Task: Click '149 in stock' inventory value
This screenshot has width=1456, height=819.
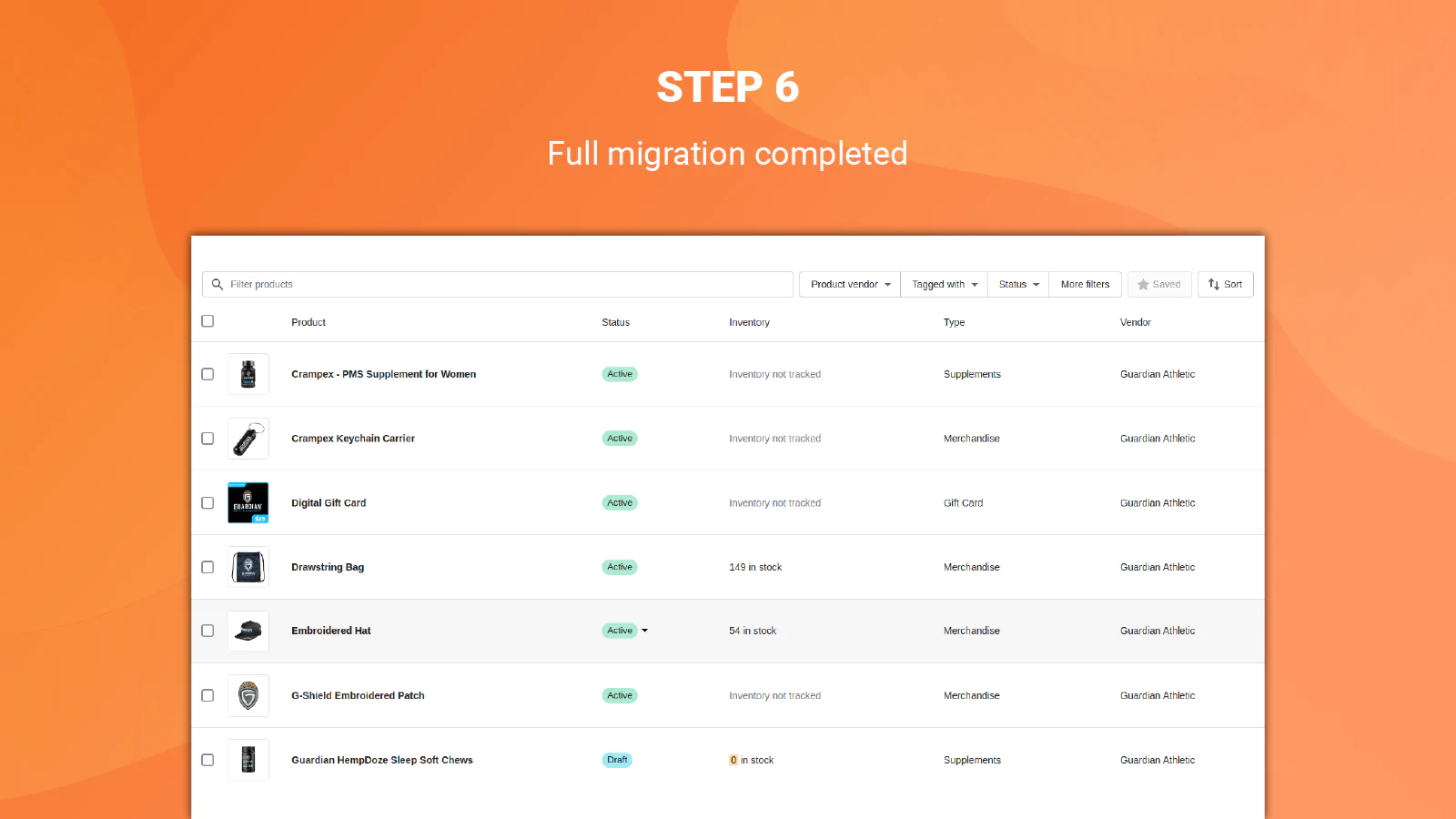Action: (x=755, y=567)
